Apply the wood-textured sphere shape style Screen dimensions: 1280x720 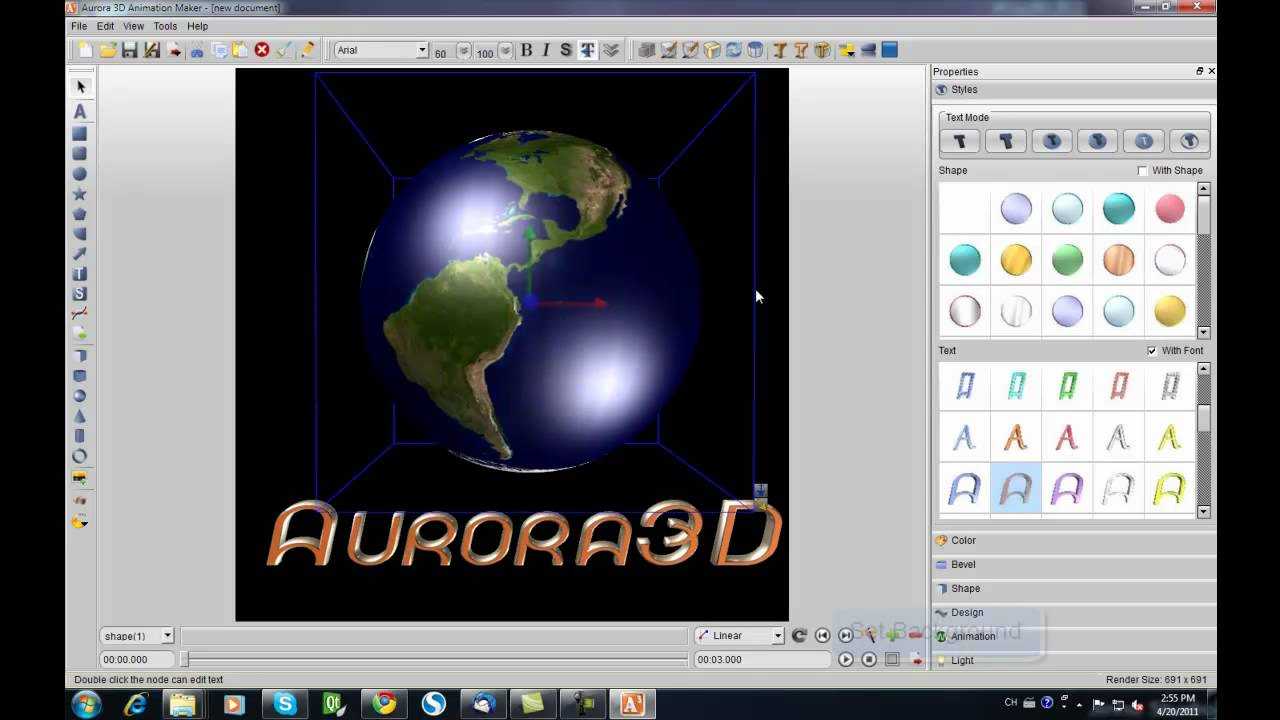pos(1119,260)
